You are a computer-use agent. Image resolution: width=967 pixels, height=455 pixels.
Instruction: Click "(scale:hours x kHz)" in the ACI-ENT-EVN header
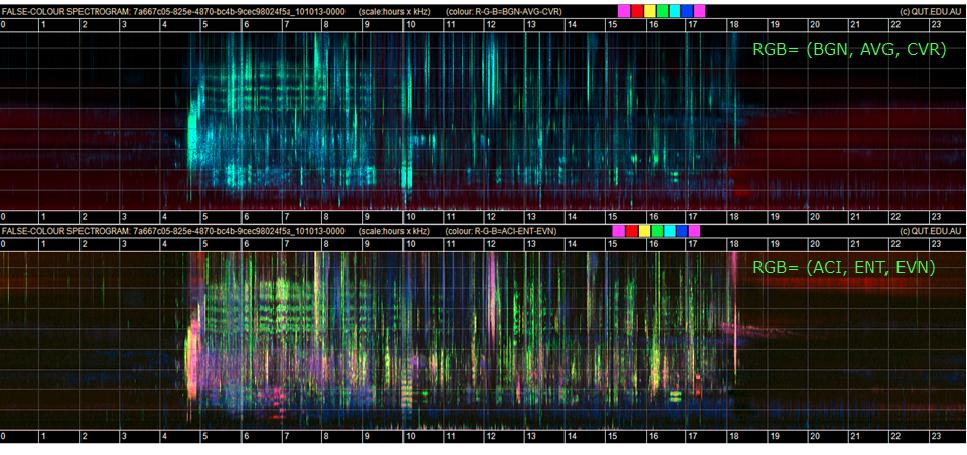click(x=395, y=231)
